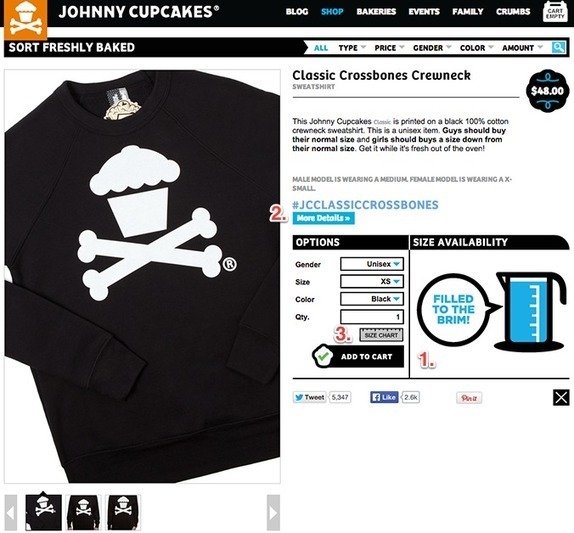Go to the BAKERIES menu item
Viewport: 574px width, 533px height.
[x=376, y=12]
